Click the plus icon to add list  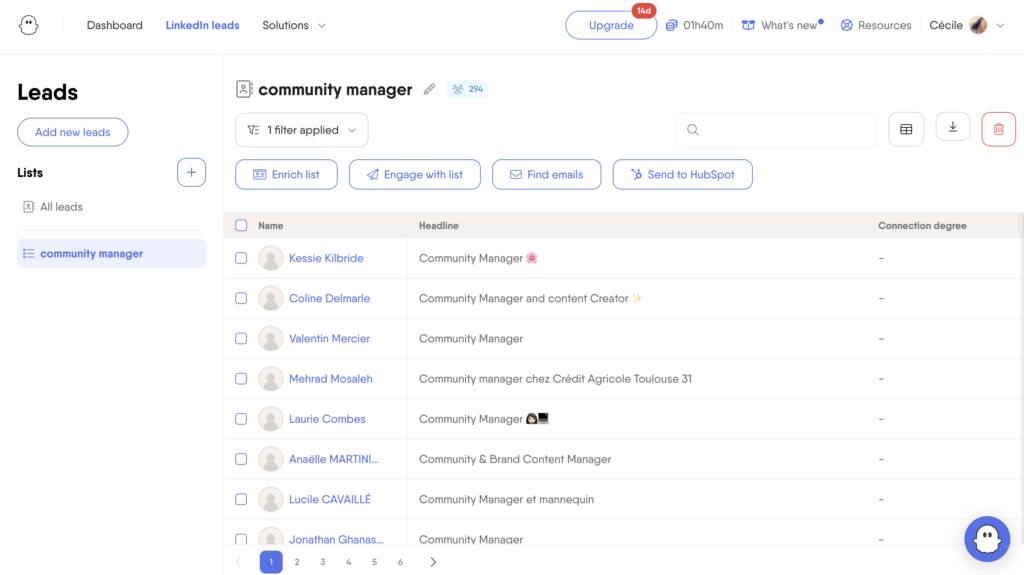pos(191,172)
